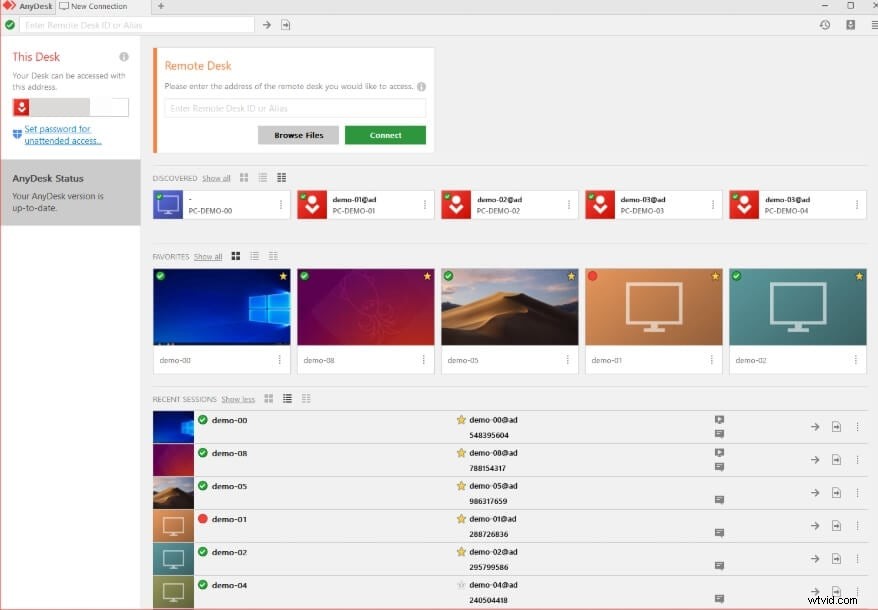Switch to the New Connection tab
Viewport: 878px width, 610px height.
[93, 6]
